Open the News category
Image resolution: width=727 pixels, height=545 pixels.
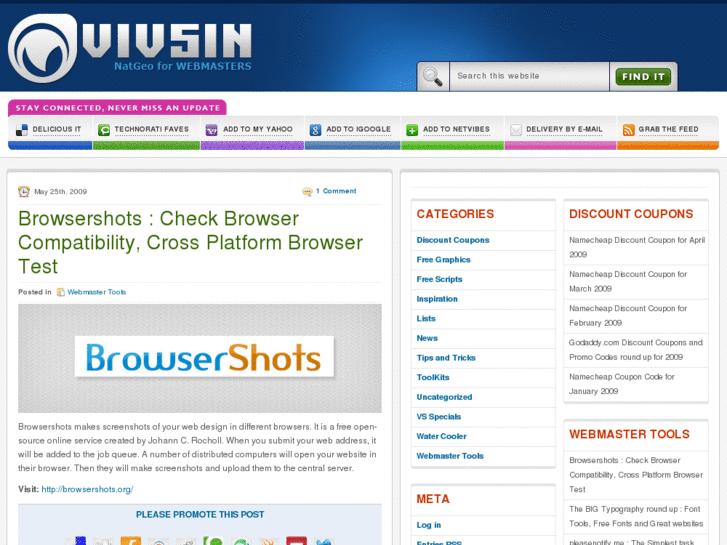tap(427, 338)
